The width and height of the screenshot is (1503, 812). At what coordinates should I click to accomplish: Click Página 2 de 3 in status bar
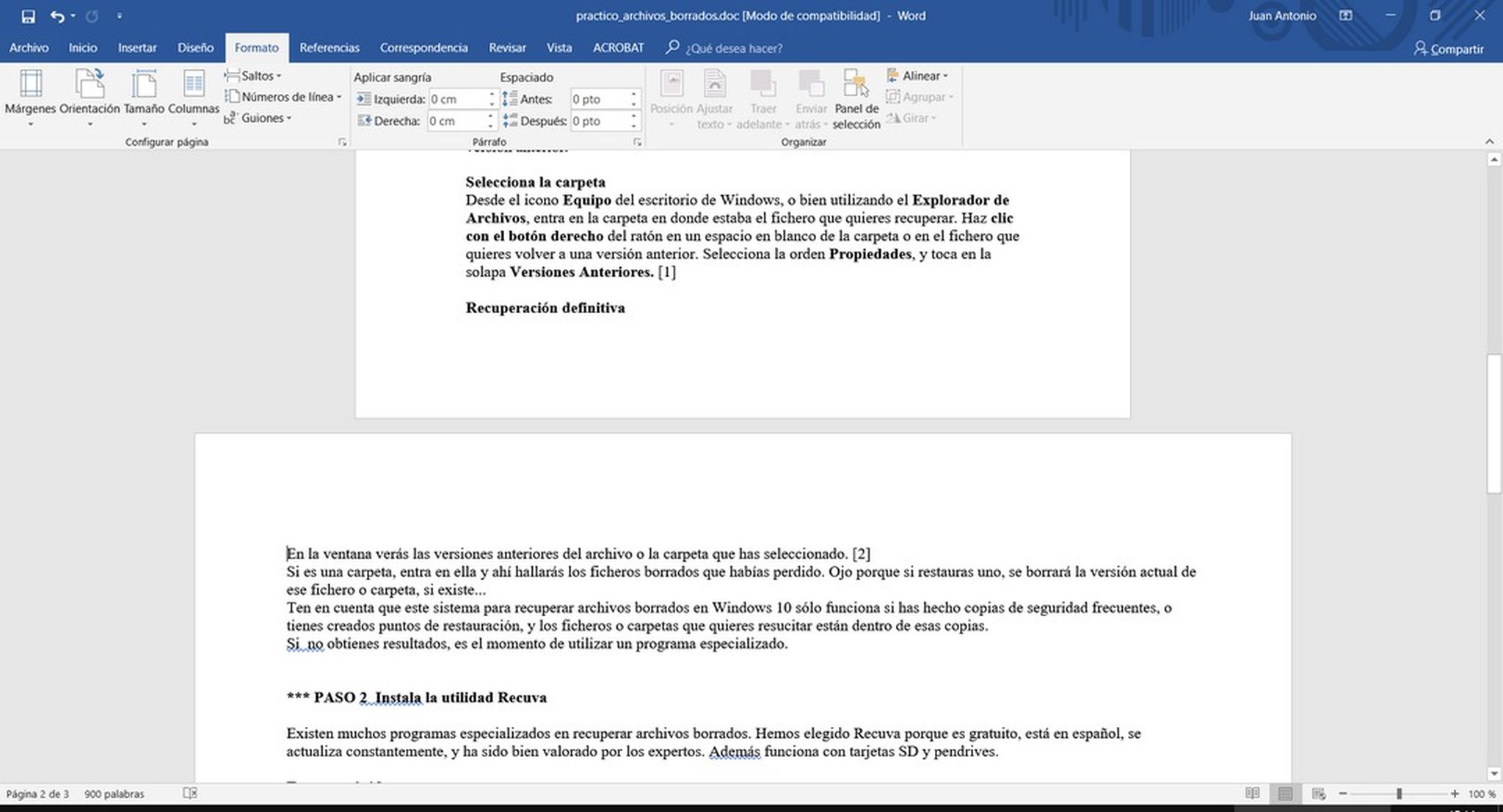pyautogui.click(x=37, y=794)
